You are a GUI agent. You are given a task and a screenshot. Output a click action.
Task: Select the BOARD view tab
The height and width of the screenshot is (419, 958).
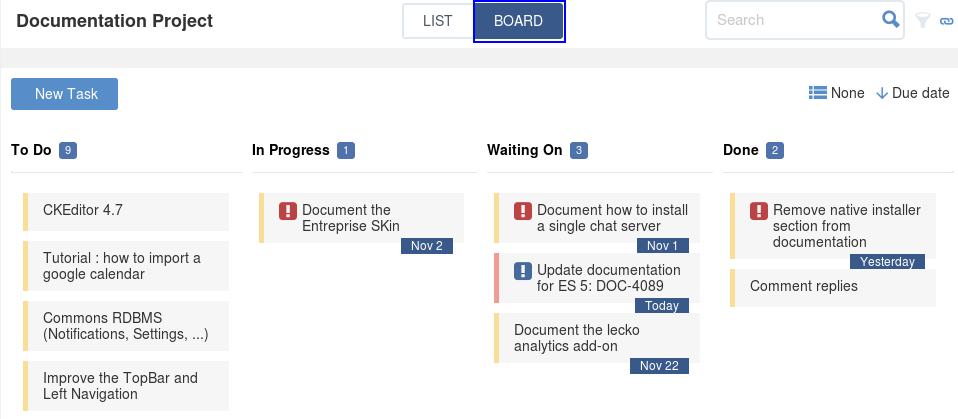[518, 21]
